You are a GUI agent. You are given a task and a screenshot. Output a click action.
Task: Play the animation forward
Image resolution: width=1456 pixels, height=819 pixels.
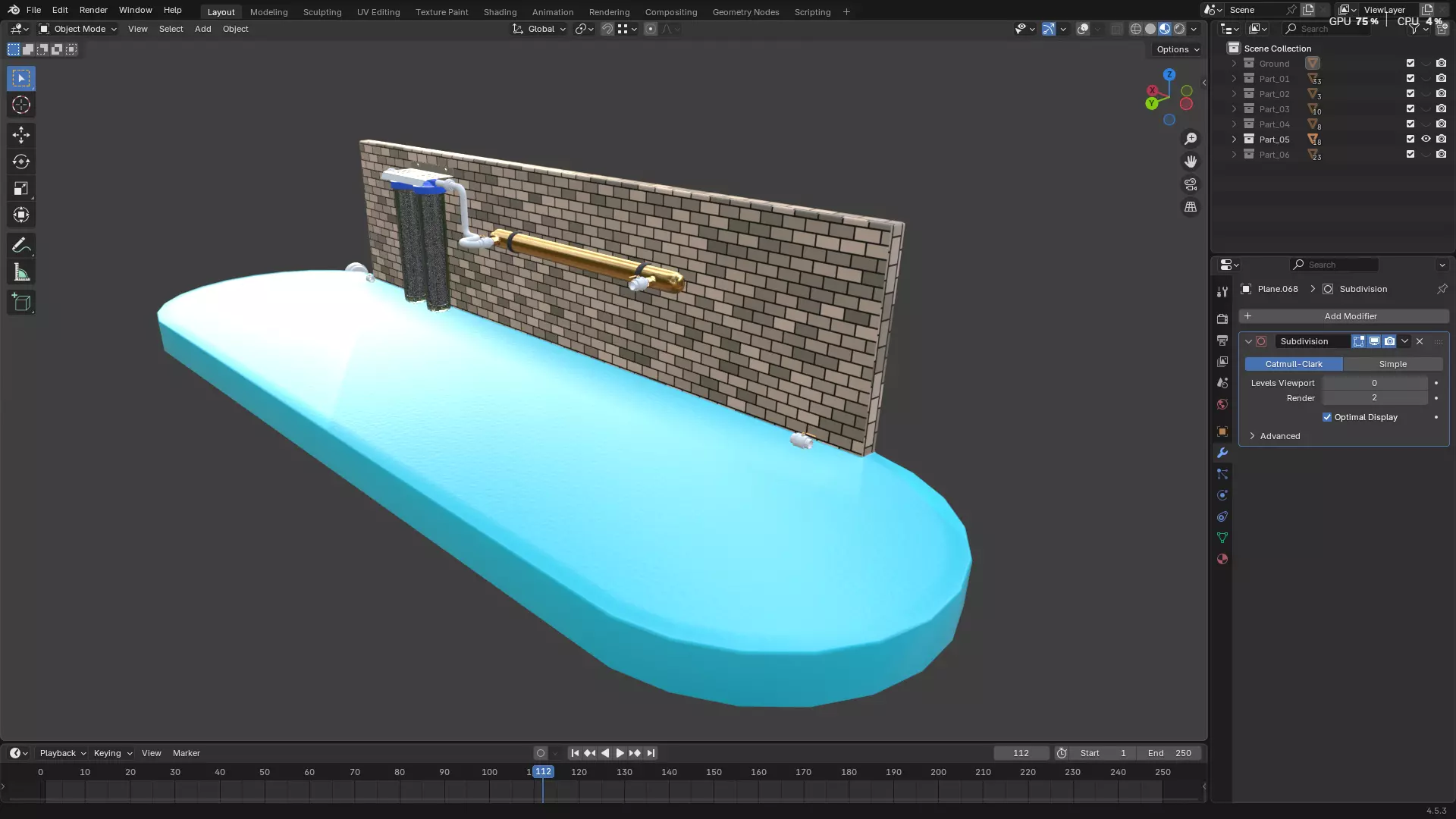(620, 753)
